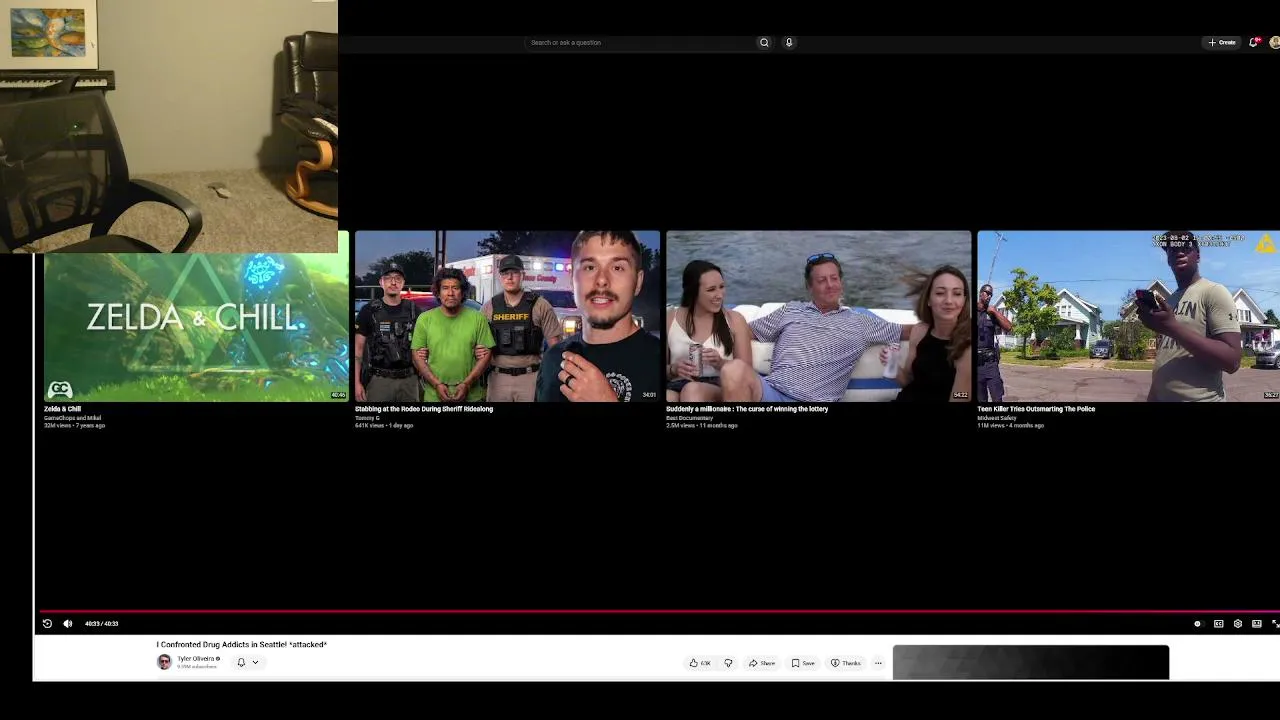The height and width of the screenshot is (720, 1280).
Task: Focus the "Search or ask a question" field
Action: click(640, 42)
